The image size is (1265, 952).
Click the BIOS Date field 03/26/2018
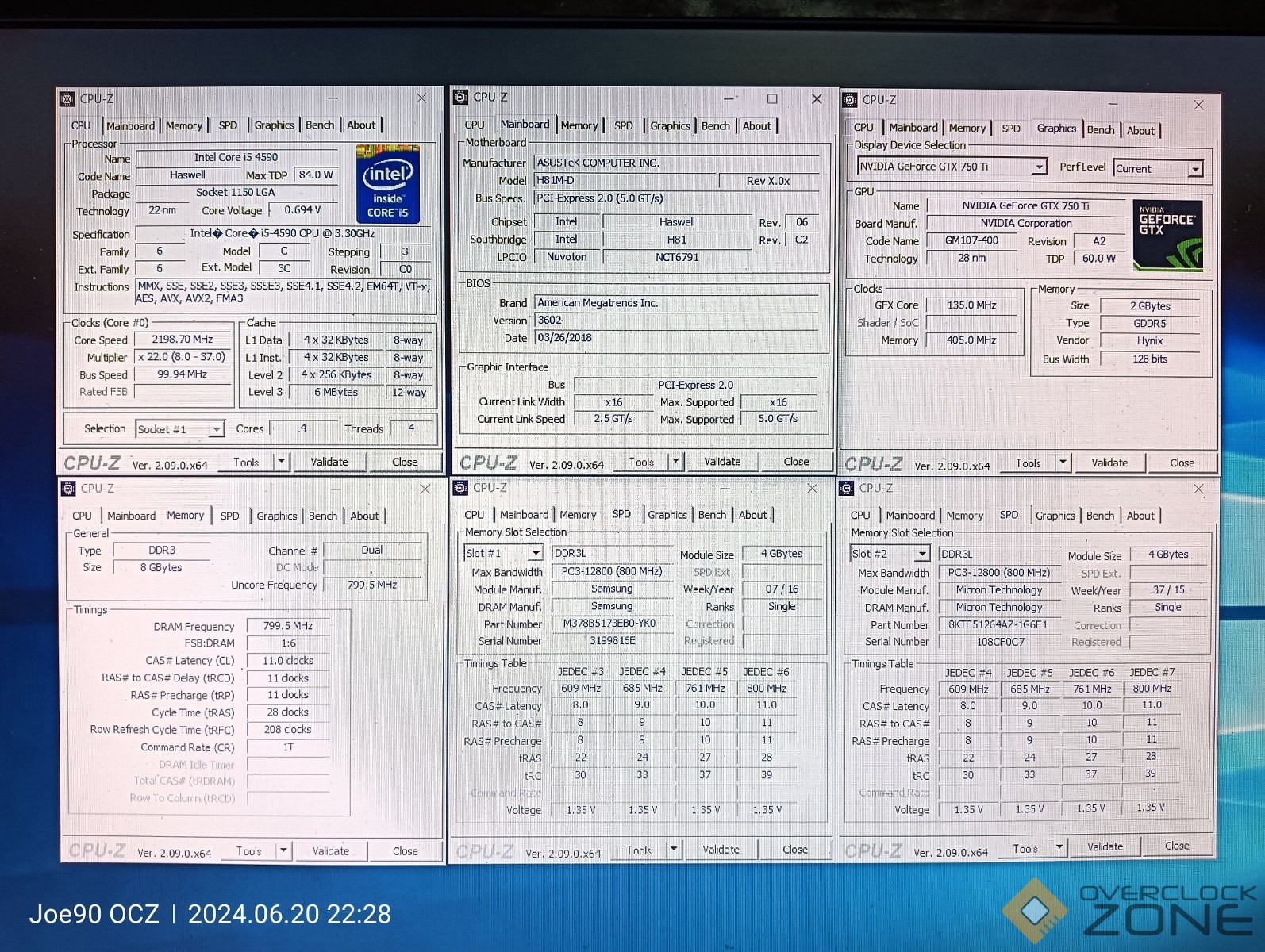(676, 338)
